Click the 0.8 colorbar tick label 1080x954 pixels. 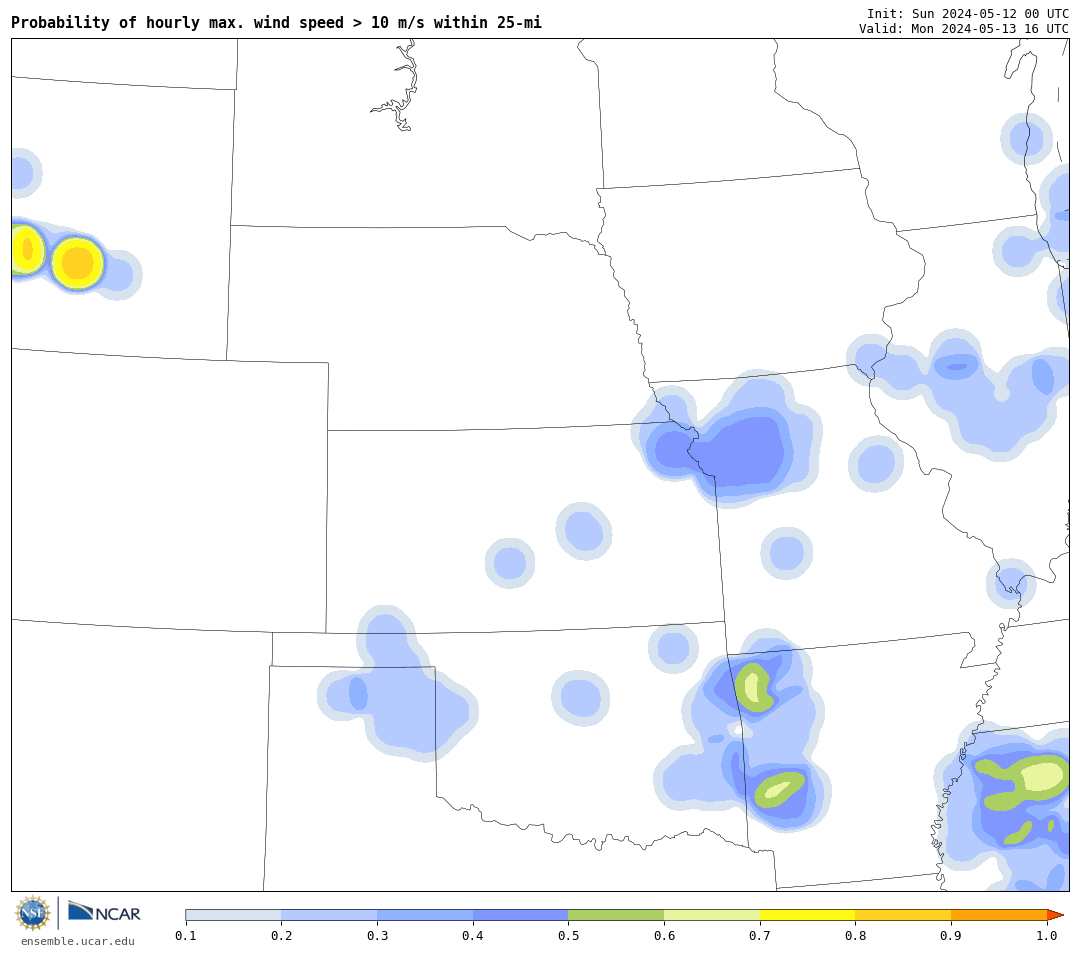click(855, 935)
